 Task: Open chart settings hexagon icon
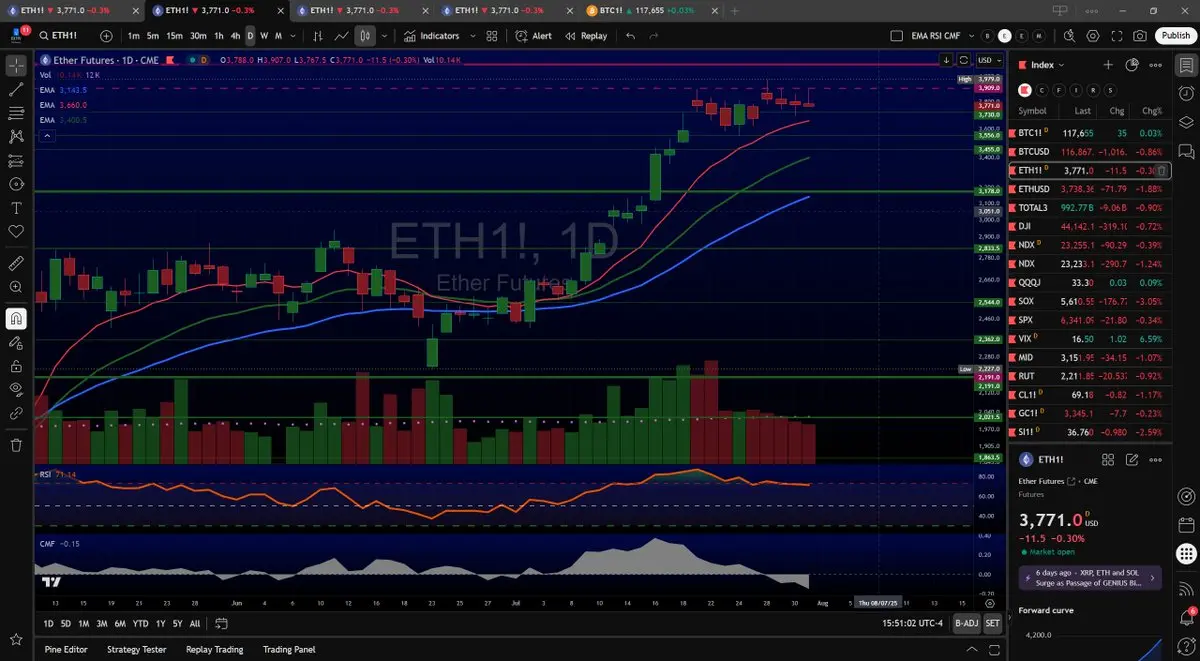pos(1093,36)
